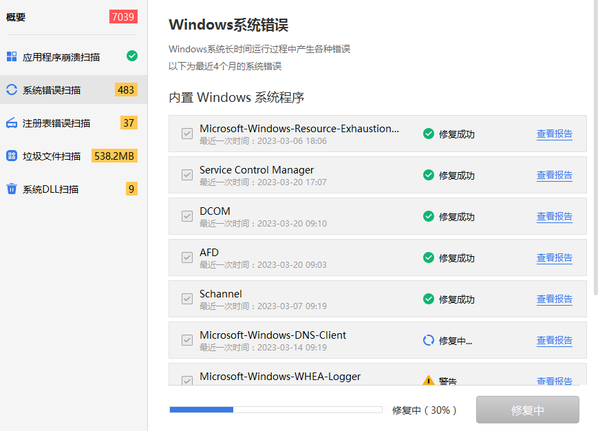Select the 注册表错误扫描 sidebar item
Viewport: 600px width, 431px height.
56,123
